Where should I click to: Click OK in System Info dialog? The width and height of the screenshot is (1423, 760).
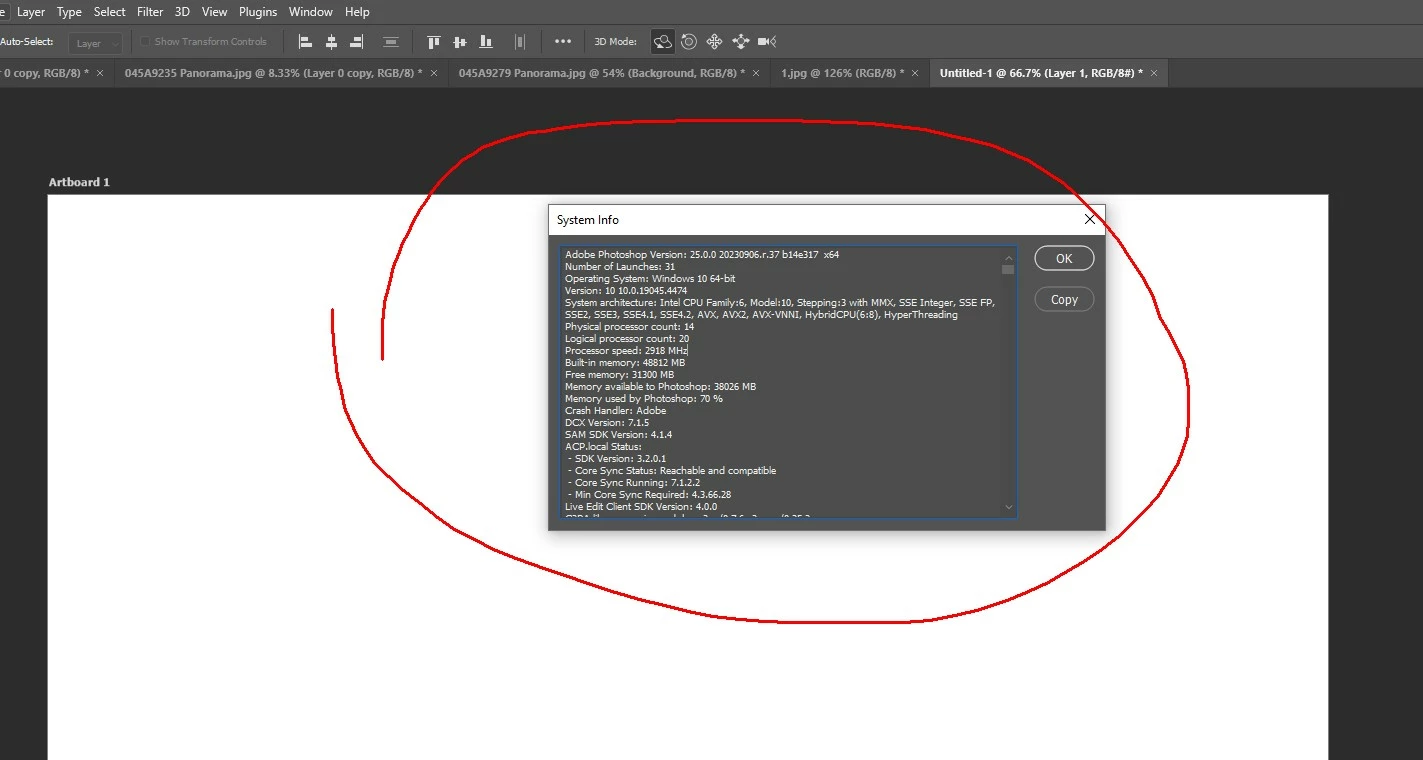pos(1064,258)
